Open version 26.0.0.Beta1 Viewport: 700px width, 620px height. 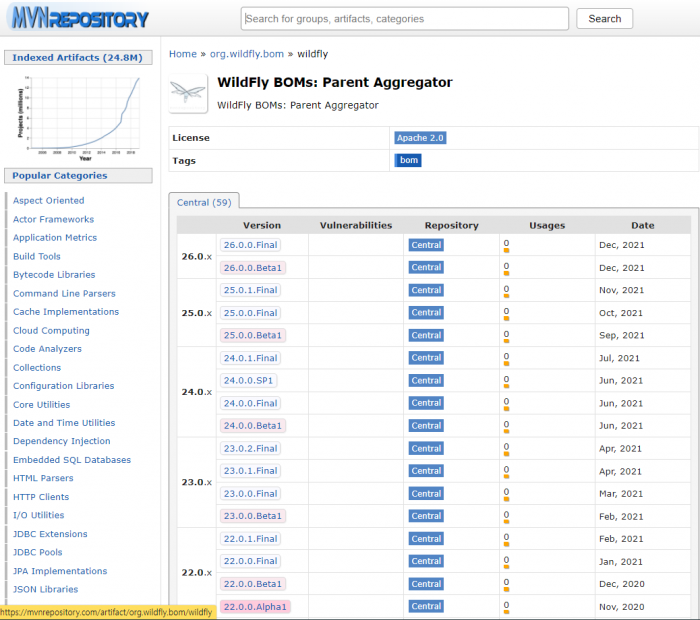253,268
